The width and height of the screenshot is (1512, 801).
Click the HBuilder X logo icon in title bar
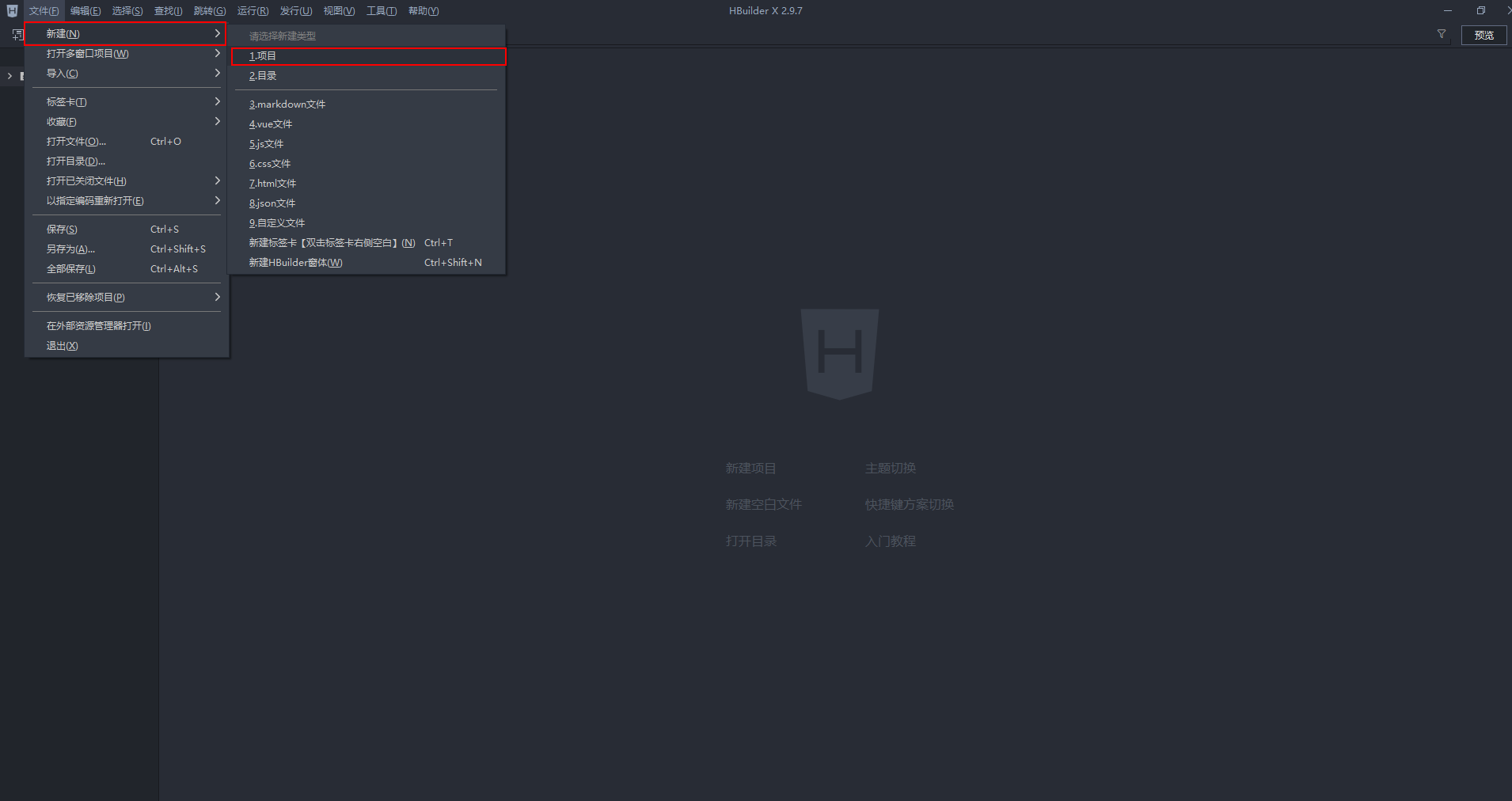(x=11, y=10)
